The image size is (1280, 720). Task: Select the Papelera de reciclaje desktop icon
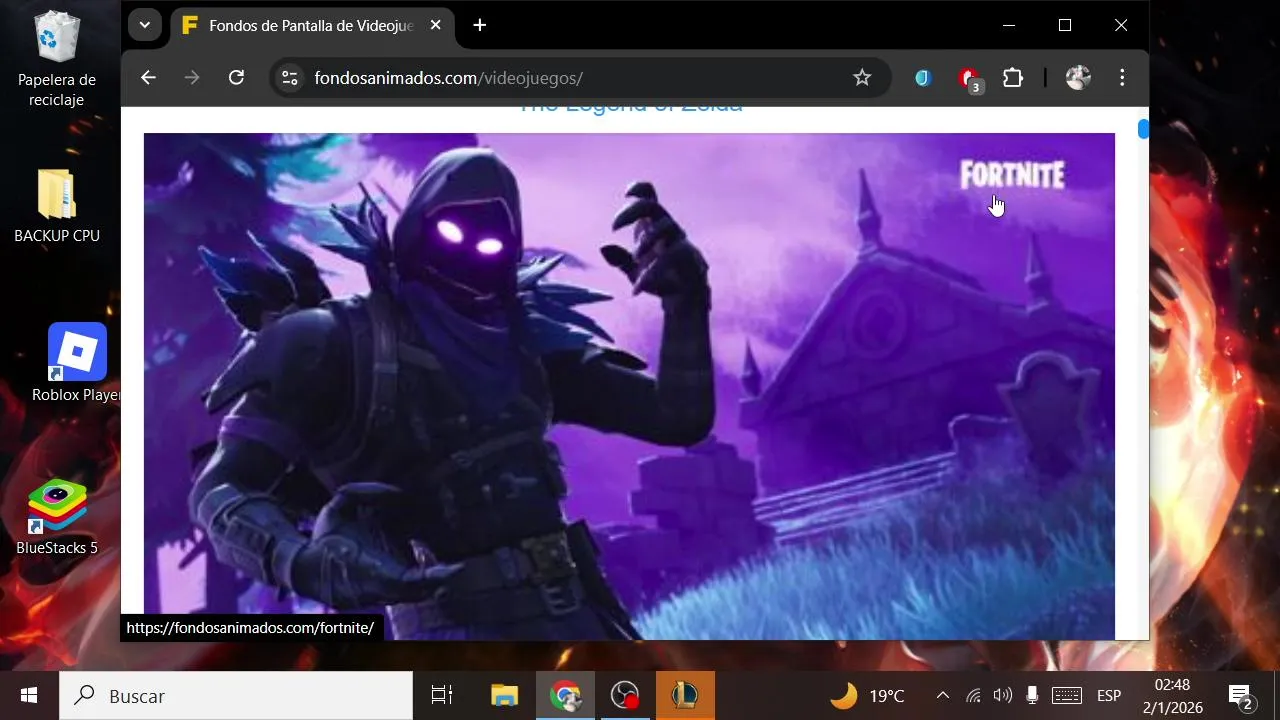[x=57, y=60]
